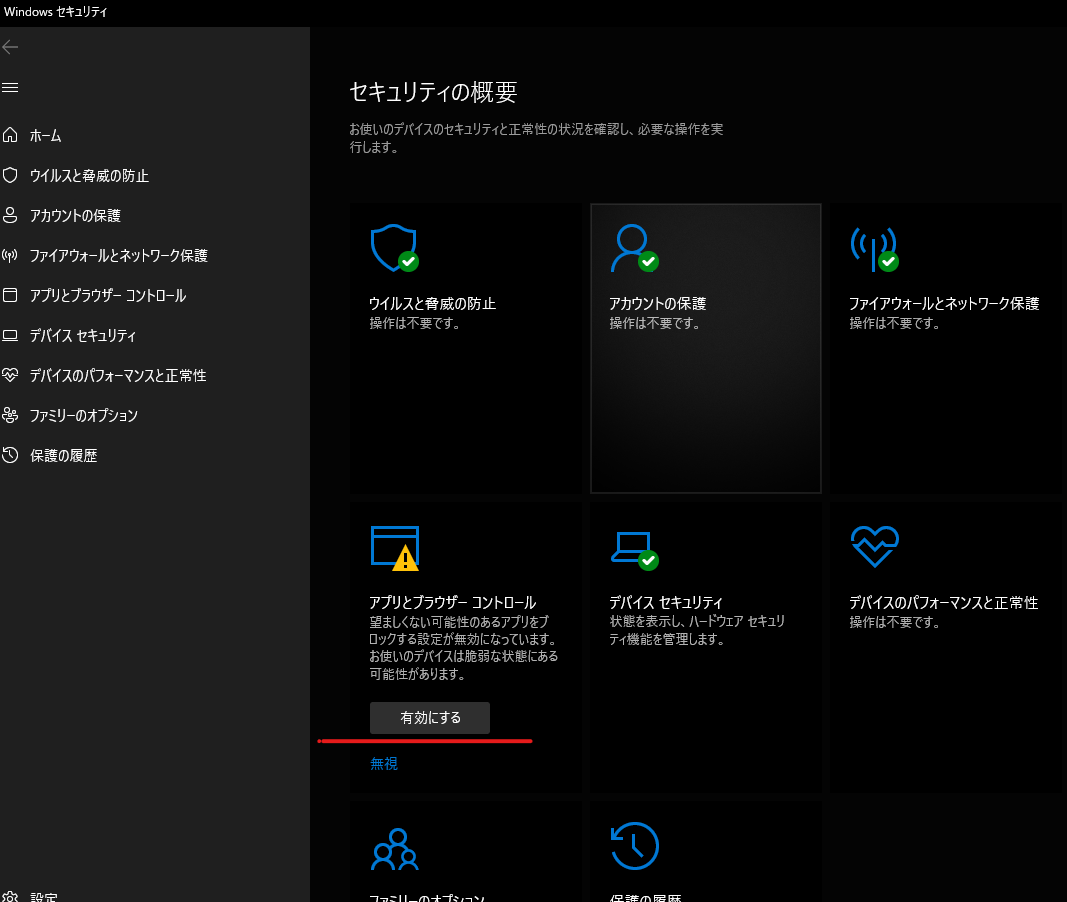Click the family options icon in sidebar
Viewport: 1067px width, 902px height.
[10, 415]
